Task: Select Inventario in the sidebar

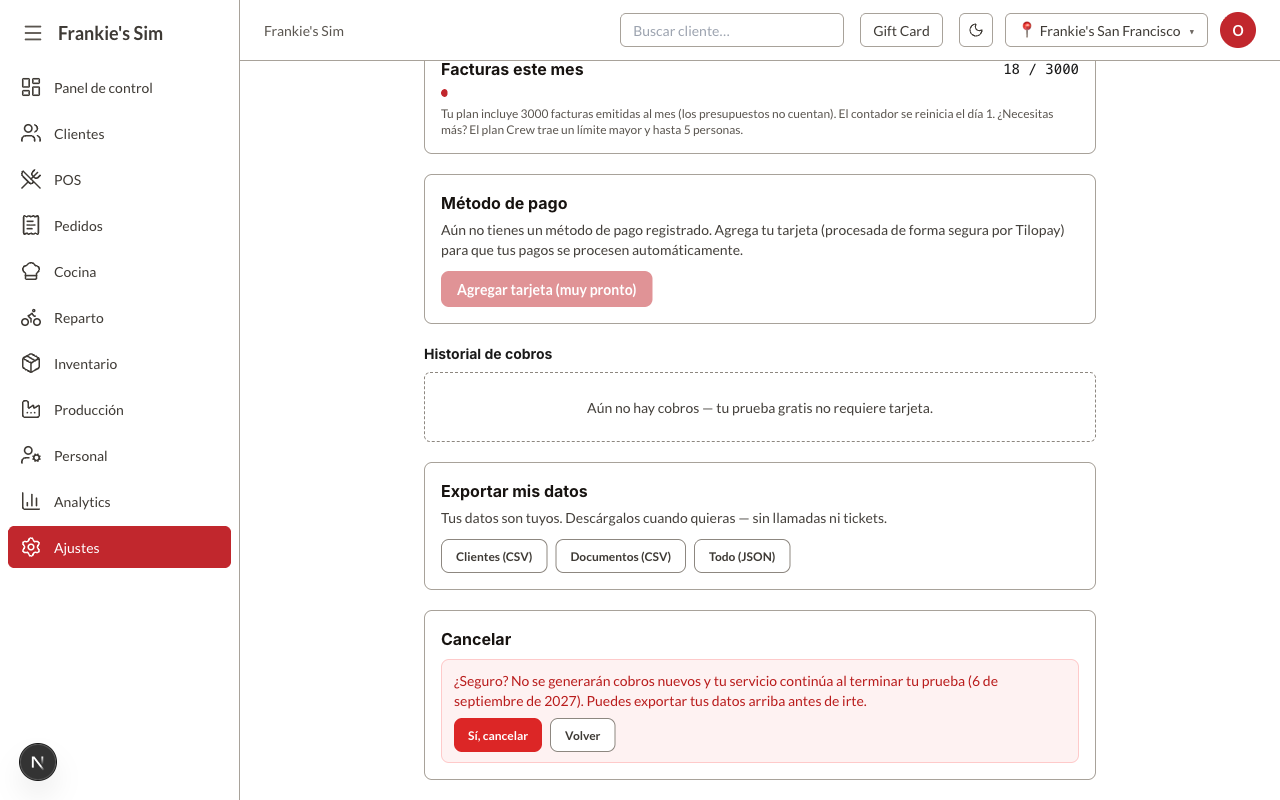Action: [119, 363]
